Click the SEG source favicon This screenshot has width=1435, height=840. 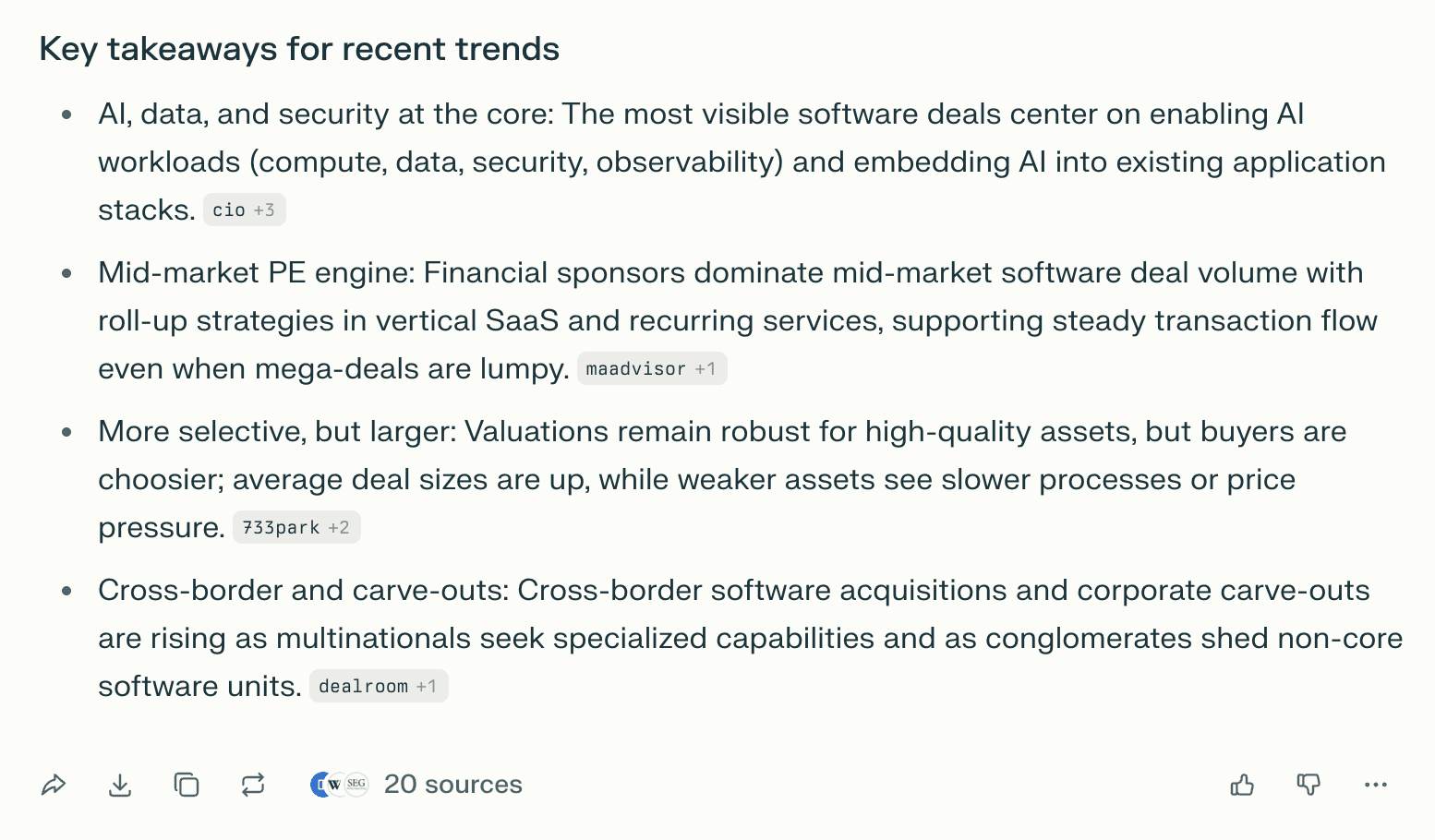point(356,784)
